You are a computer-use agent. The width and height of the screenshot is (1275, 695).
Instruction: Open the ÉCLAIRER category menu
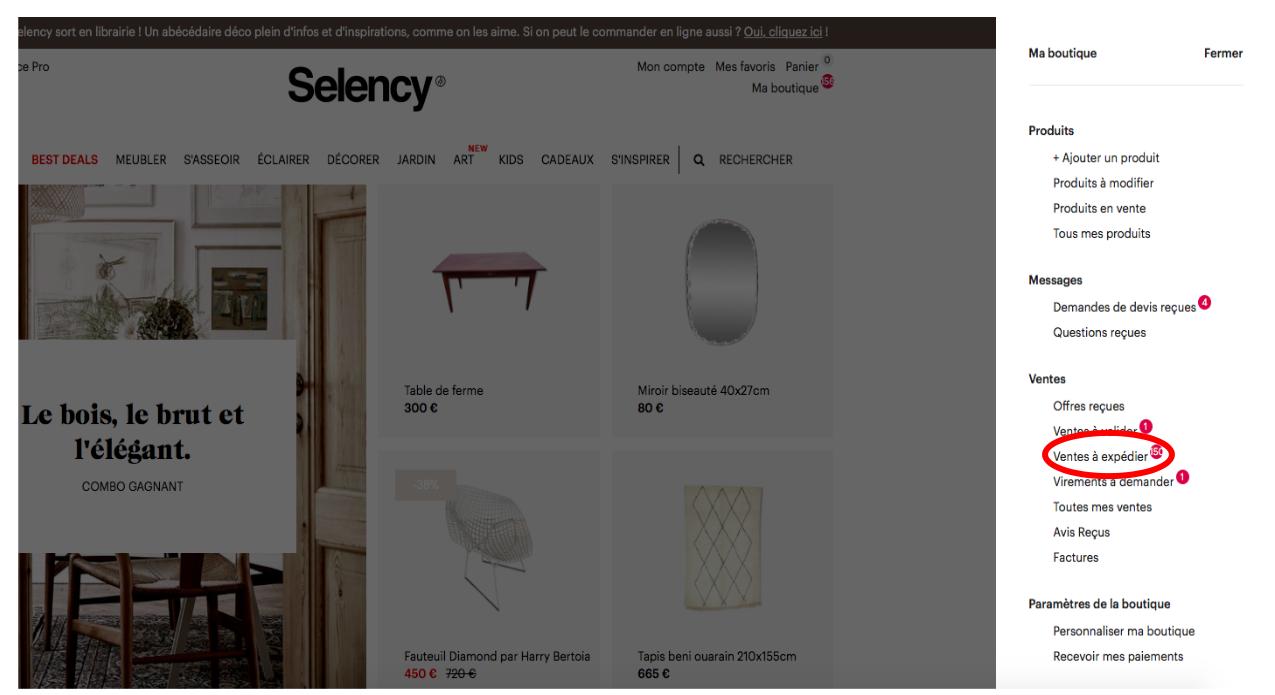[283, 160]
